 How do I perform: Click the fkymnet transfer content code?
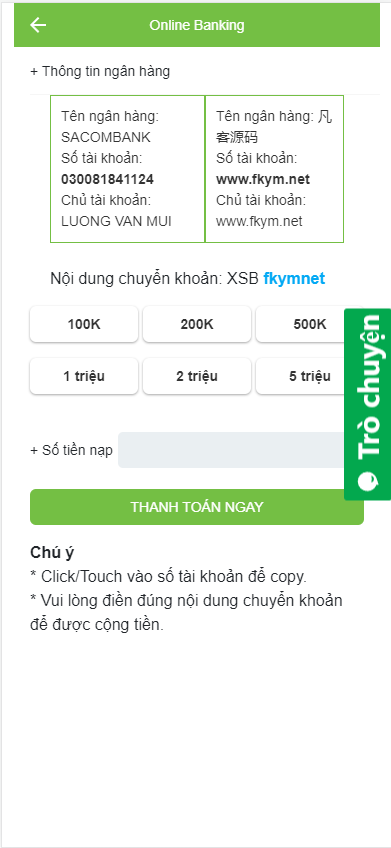[294, 279]
